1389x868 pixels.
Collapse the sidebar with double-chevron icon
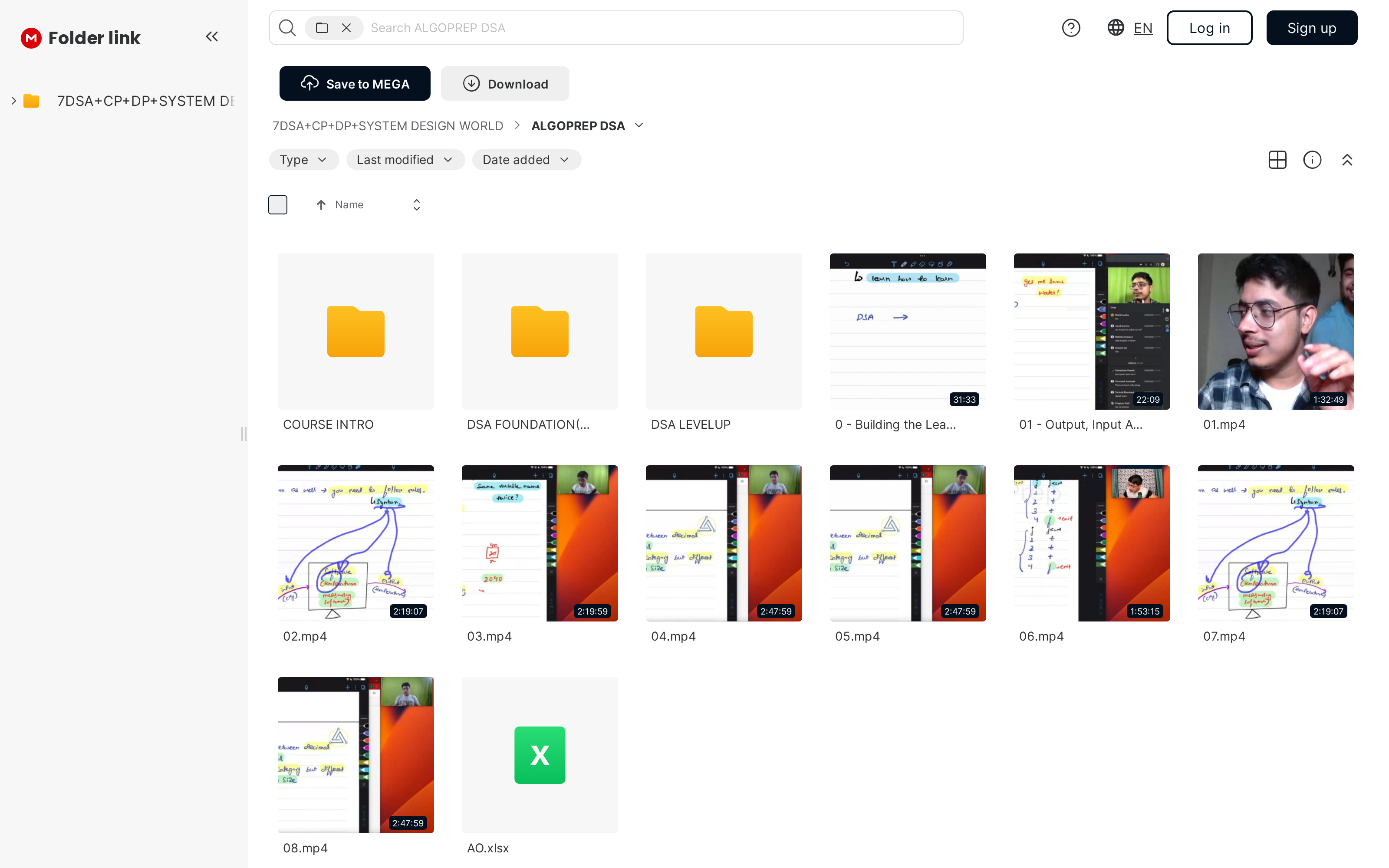click(x=212, y=37)
